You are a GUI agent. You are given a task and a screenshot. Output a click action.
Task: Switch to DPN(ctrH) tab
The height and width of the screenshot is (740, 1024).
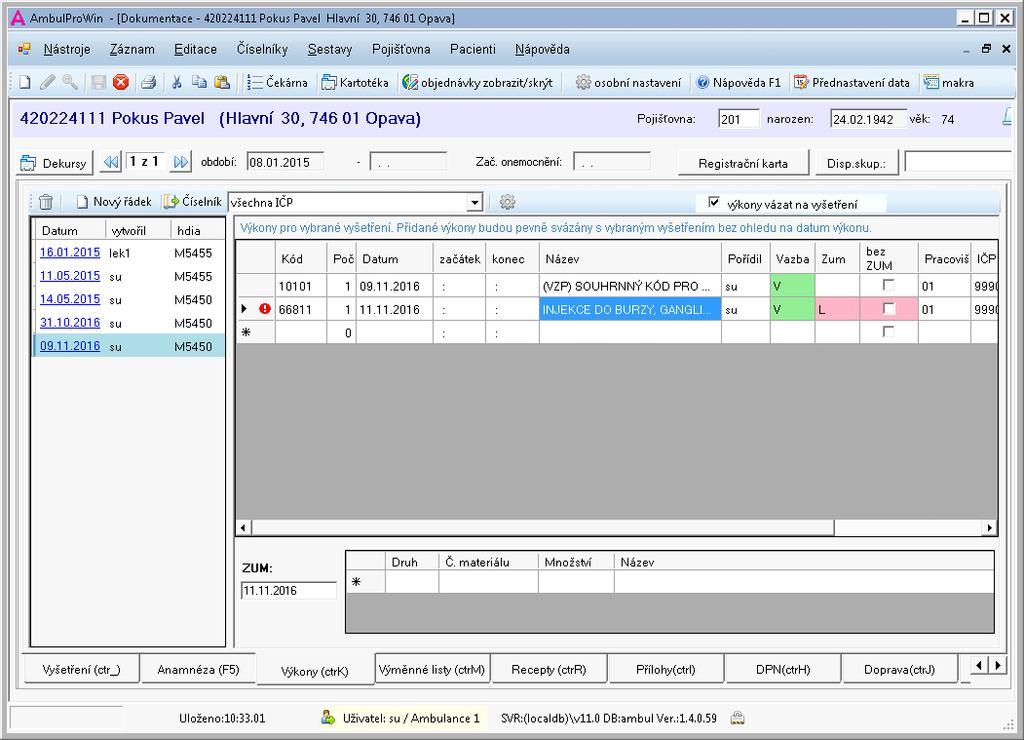tap(783, 669)
